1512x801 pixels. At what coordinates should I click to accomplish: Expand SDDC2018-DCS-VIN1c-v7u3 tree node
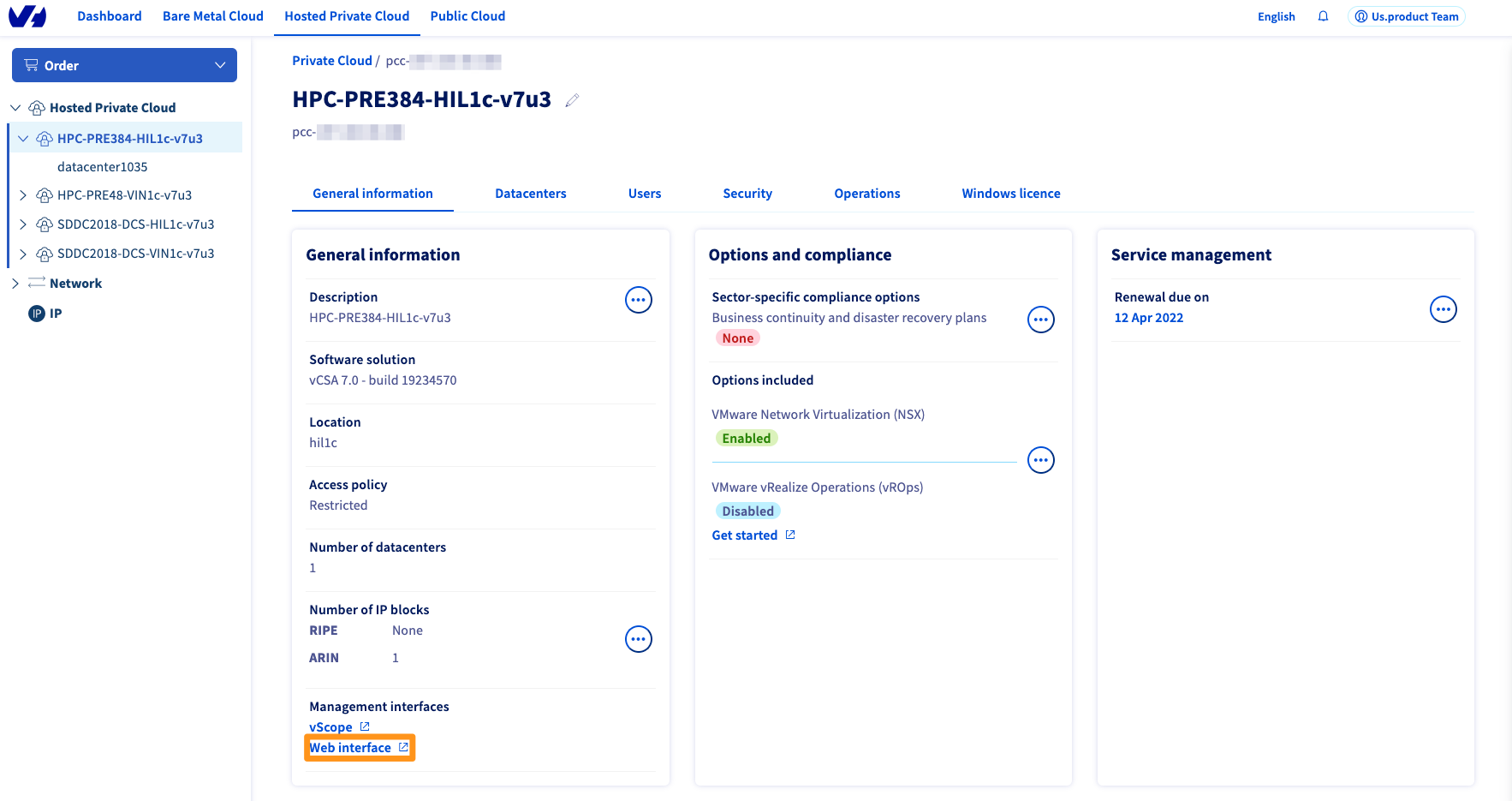tap(23, 254)
